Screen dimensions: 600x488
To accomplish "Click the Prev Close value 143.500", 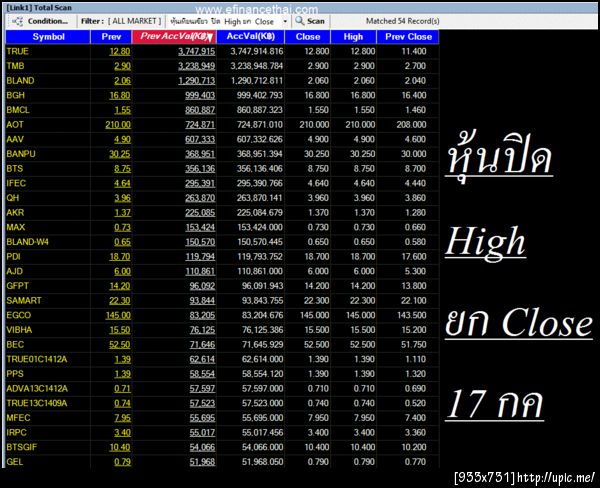I will [x=411, y=315].
